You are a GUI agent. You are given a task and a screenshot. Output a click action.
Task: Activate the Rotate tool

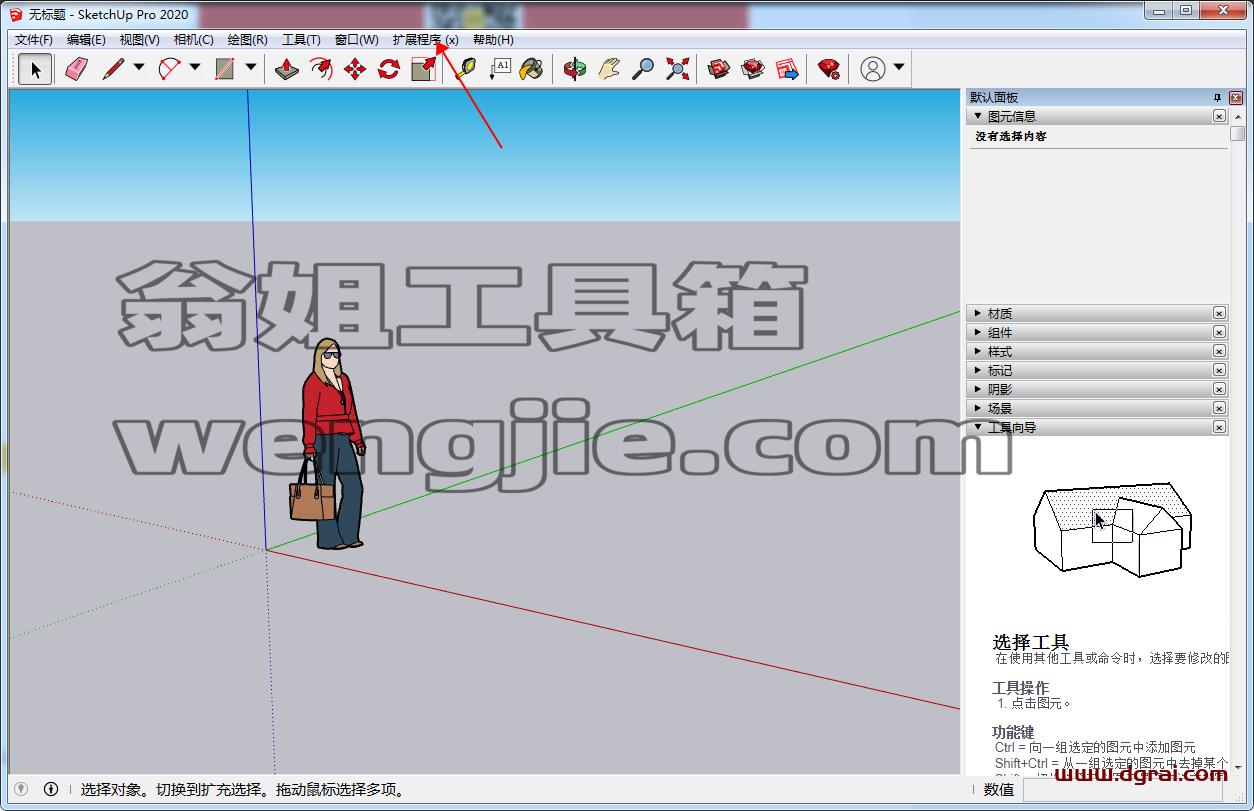pyautogui.click(x=389, y=69)
